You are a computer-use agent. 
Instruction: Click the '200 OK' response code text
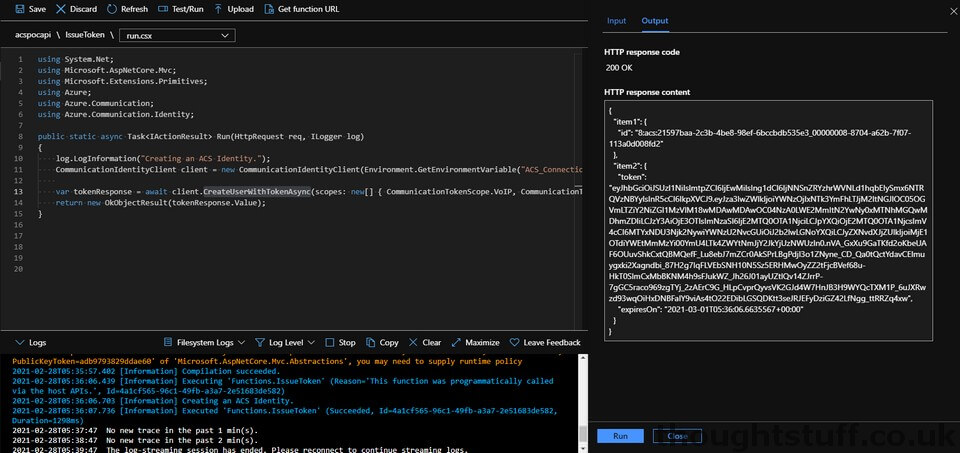tap(619, 68)
